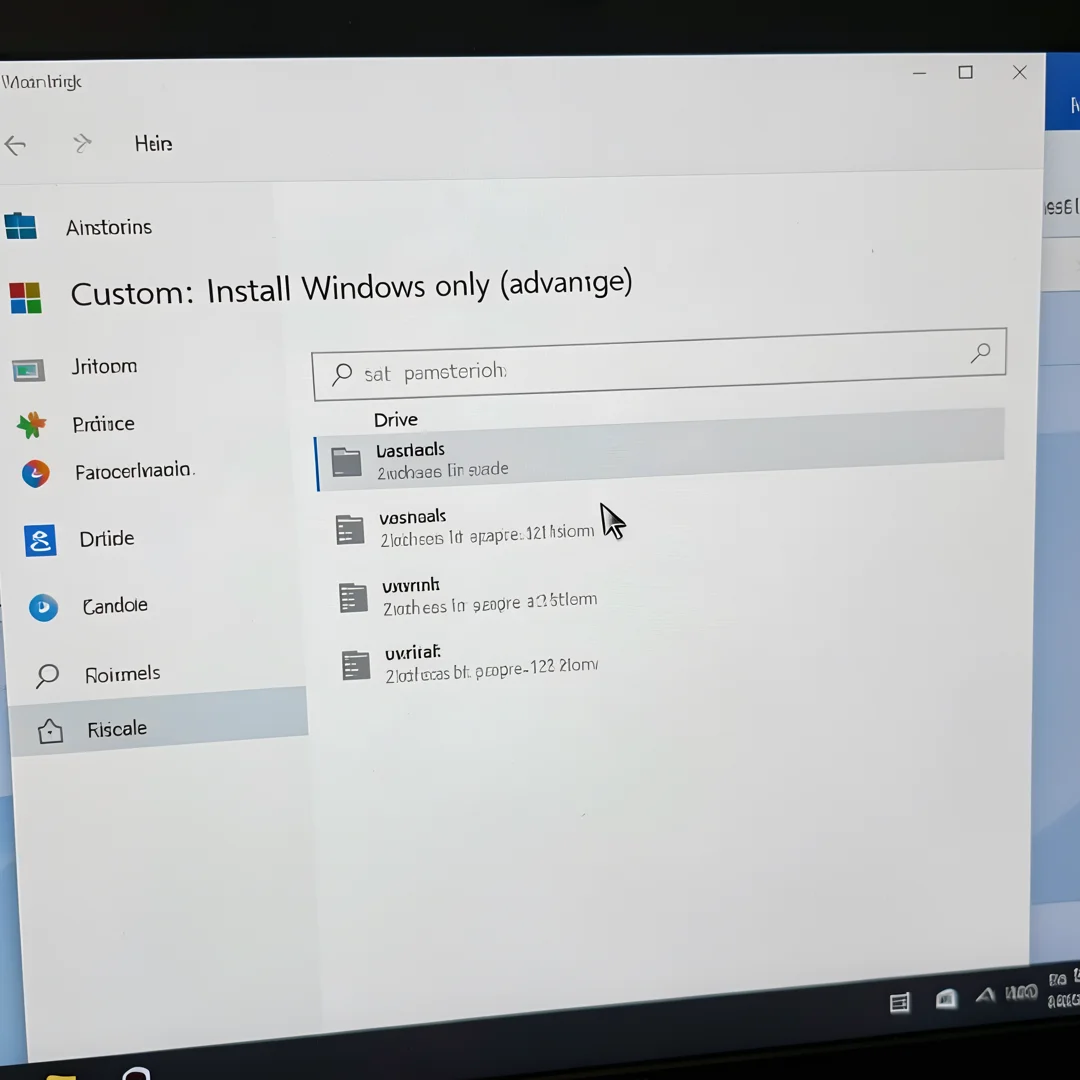Screen dimensions: 1080x1080
Task: Go back with the left arrow
Action: tap(15, 145)
